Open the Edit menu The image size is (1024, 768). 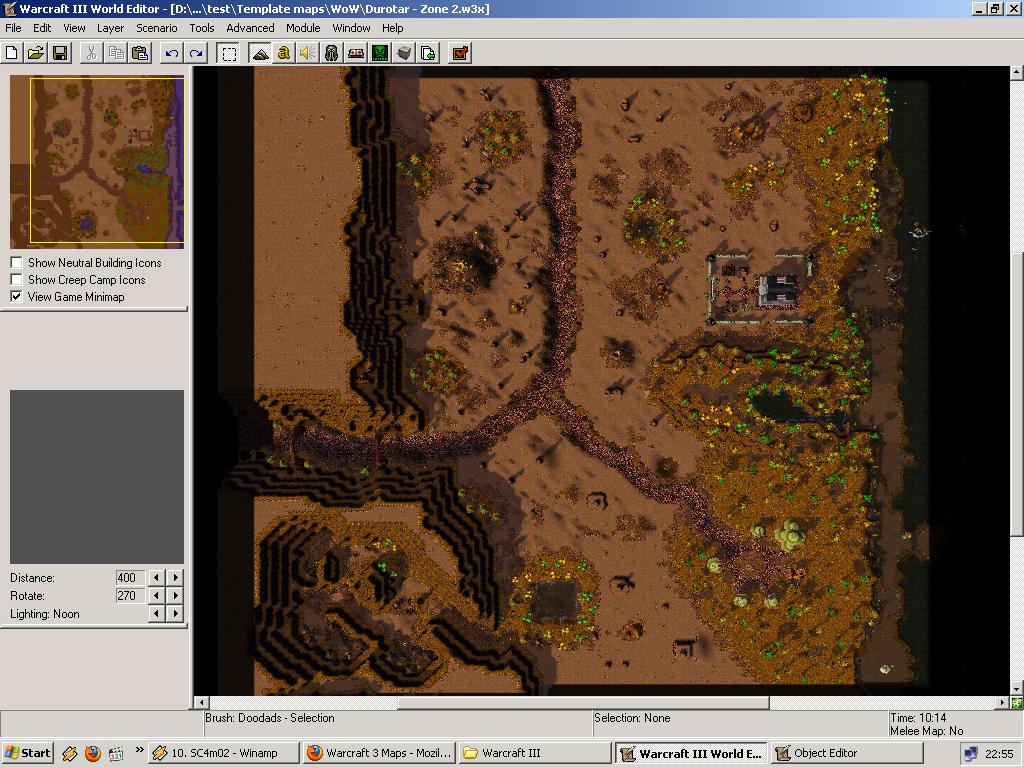pos(42,28)
